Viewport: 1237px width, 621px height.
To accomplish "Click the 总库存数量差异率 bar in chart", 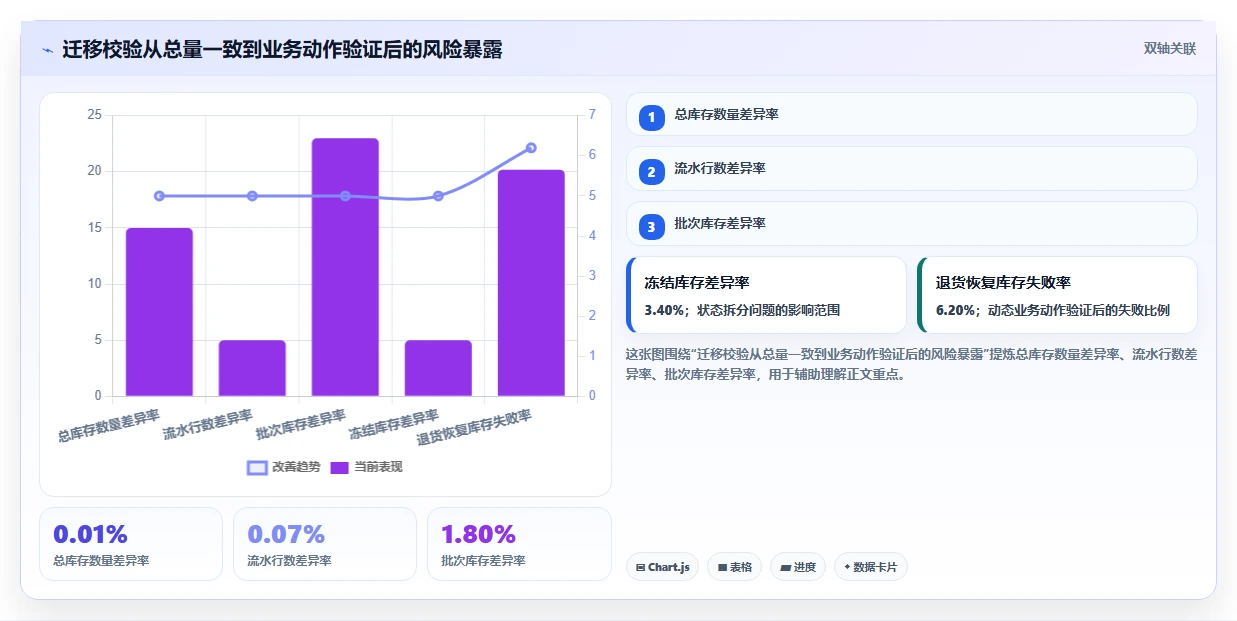I will tap(159, 312).
